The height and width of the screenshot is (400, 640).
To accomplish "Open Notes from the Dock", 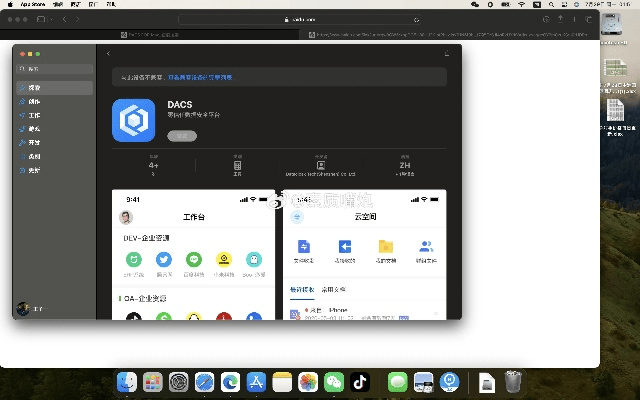I will tap(282, 382).
